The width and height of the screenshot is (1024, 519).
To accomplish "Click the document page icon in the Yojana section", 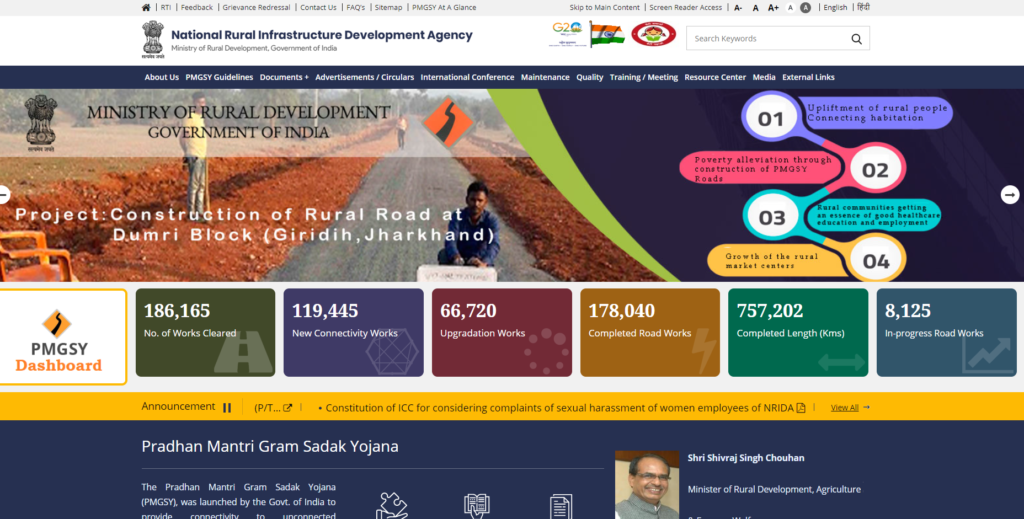I will click(x=561, y=506).
